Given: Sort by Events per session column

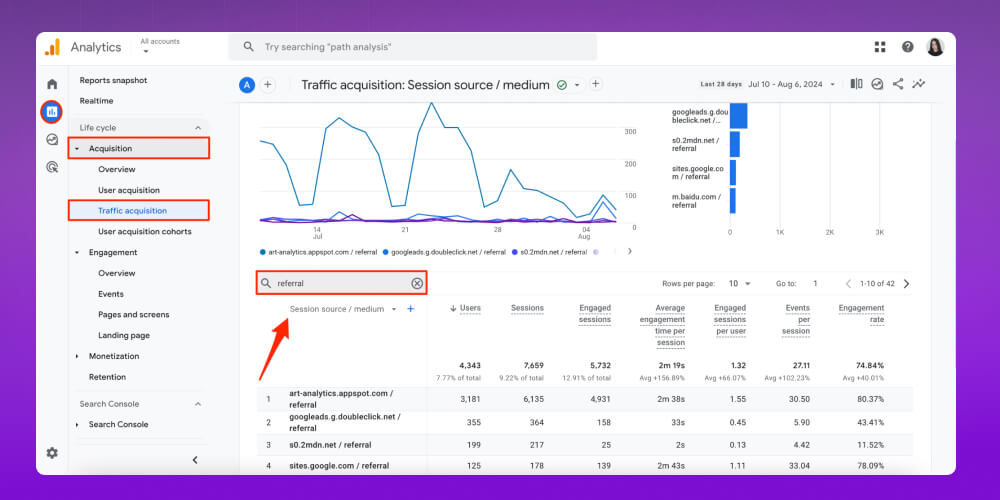Looking at the screenshot, I should [797, 320].
